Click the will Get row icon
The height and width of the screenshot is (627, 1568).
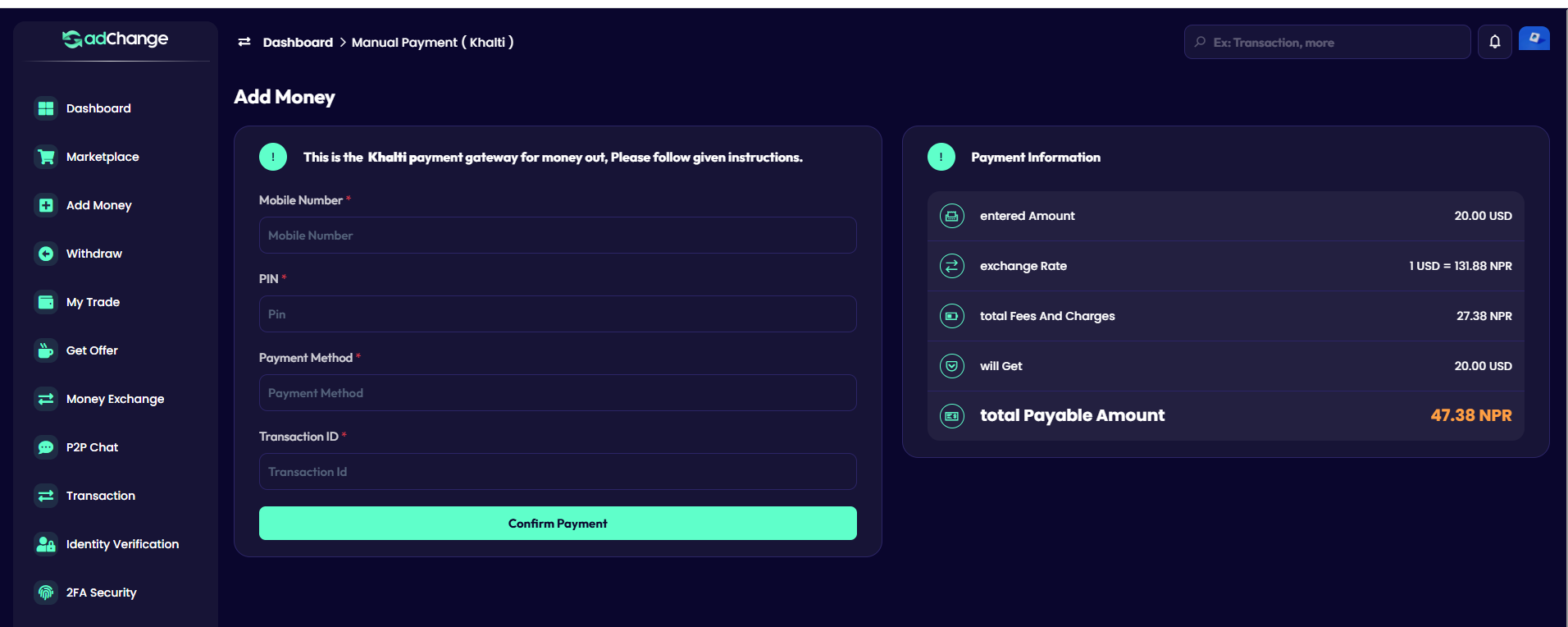click(x=952, y=366)
